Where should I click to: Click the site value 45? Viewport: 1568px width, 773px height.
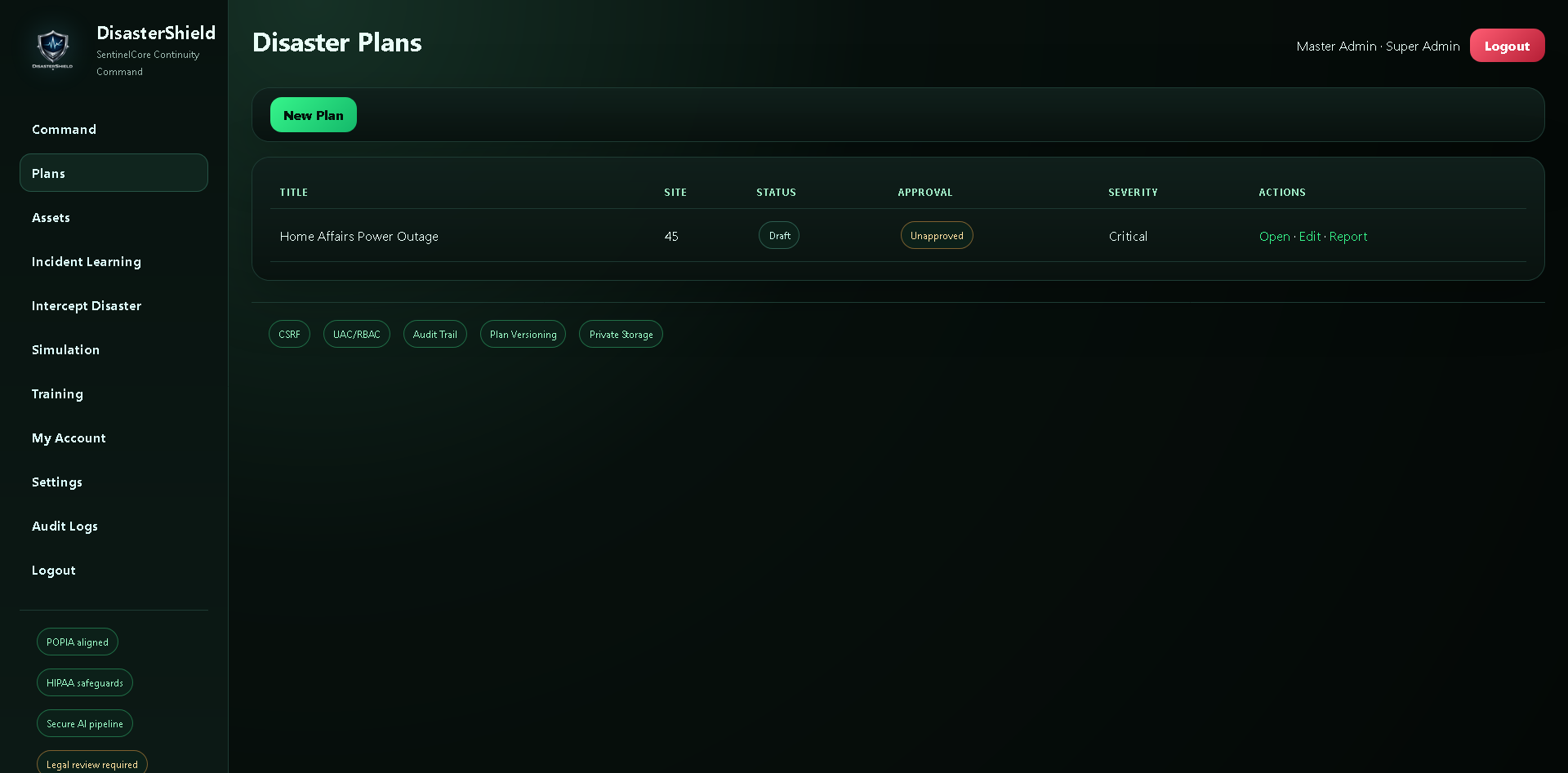(x=671, y=236)
